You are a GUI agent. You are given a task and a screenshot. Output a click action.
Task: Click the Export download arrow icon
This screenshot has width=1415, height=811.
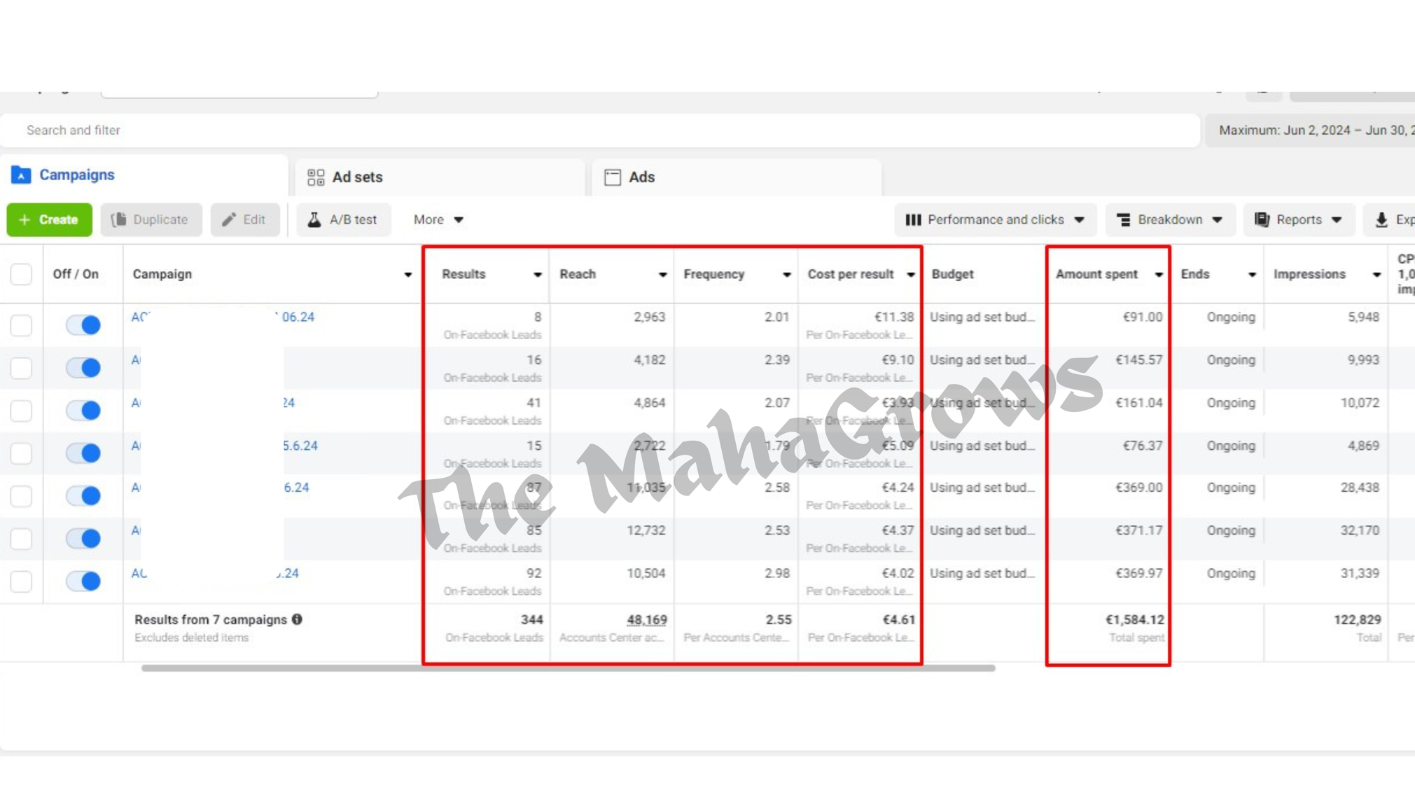point(1381,220)
